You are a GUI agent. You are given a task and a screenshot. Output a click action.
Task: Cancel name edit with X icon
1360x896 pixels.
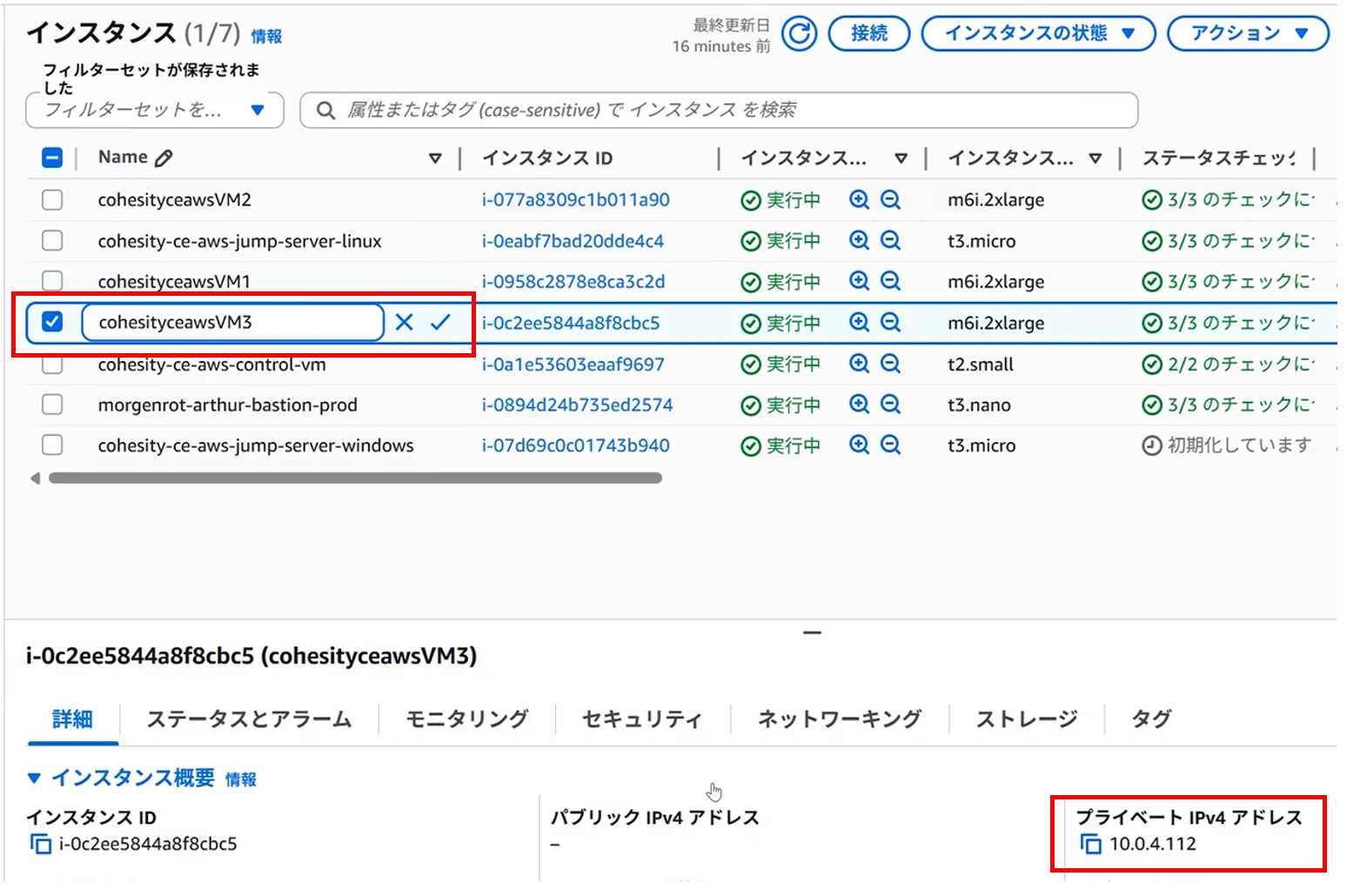(404, 322)
